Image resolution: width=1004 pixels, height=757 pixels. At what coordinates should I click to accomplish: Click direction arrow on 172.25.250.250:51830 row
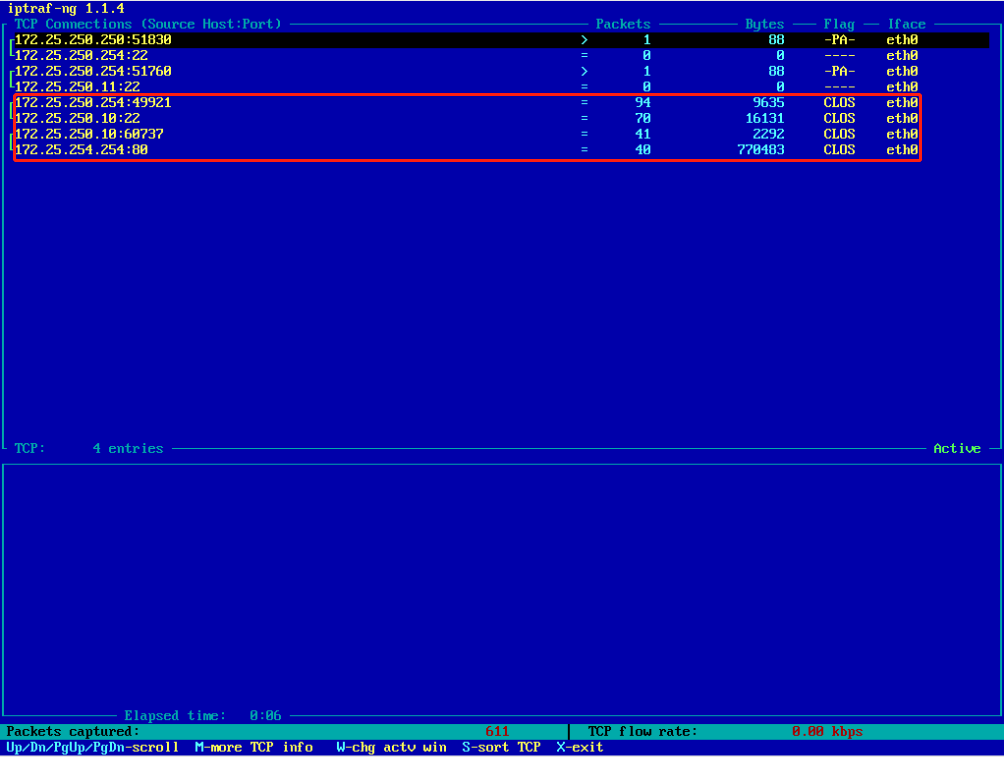point(584,40)
